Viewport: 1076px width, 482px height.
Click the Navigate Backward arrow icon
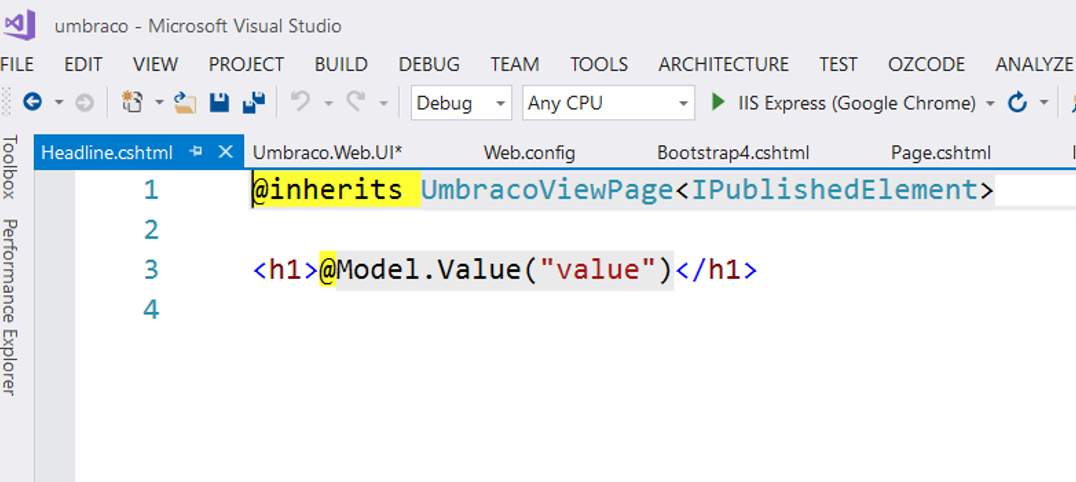tap(33, 103)
